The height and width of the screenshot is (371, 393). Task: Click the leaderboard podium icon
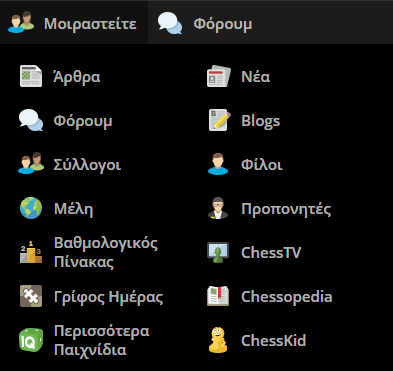(x=31, y=252)
